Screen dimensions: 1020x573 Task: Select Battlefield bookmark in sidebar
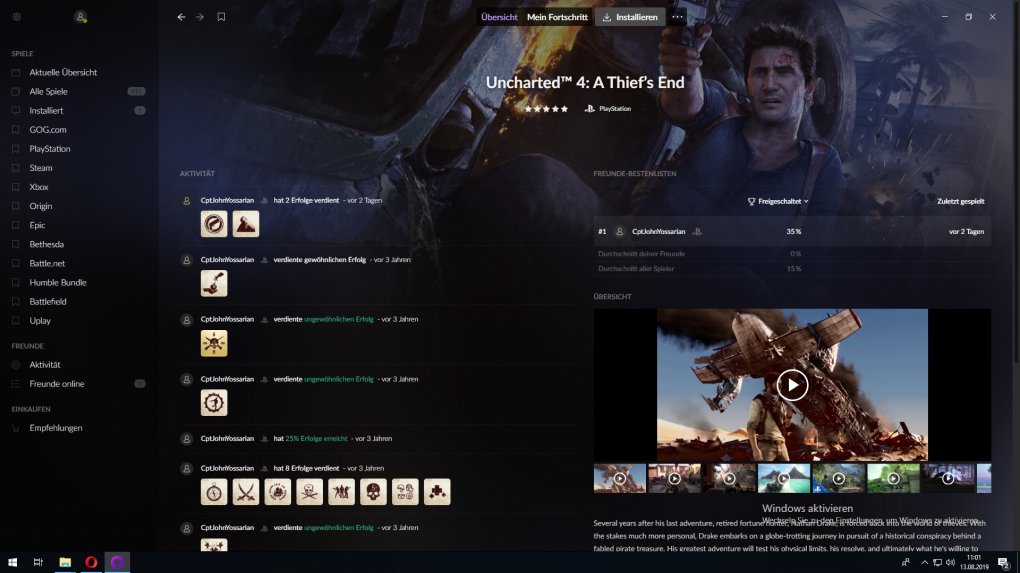pos(47,302)
